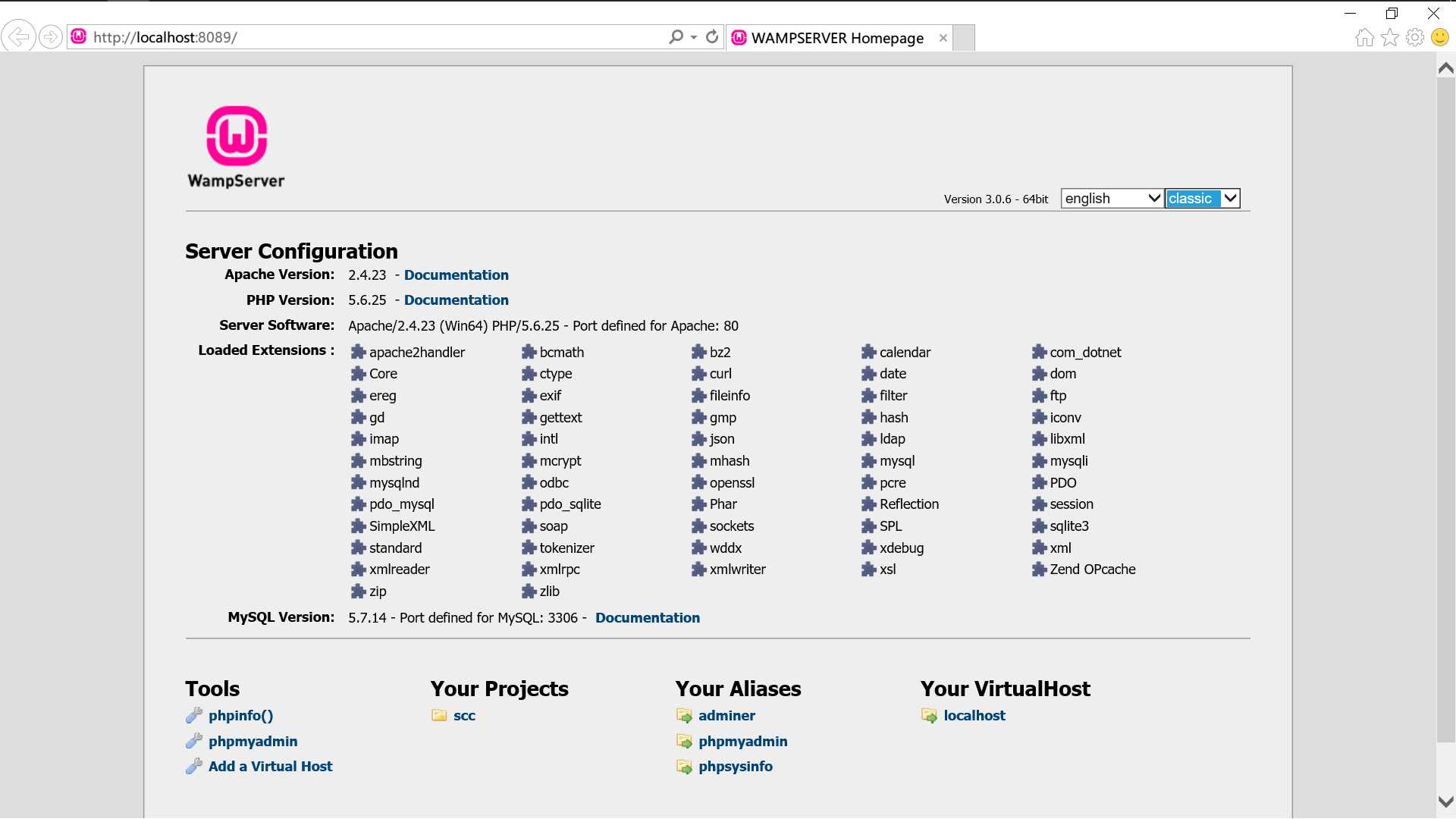Click the 'libxml' extension name
The width and height of the screenshot is (1456, 819).
(x=1067, y=438)
